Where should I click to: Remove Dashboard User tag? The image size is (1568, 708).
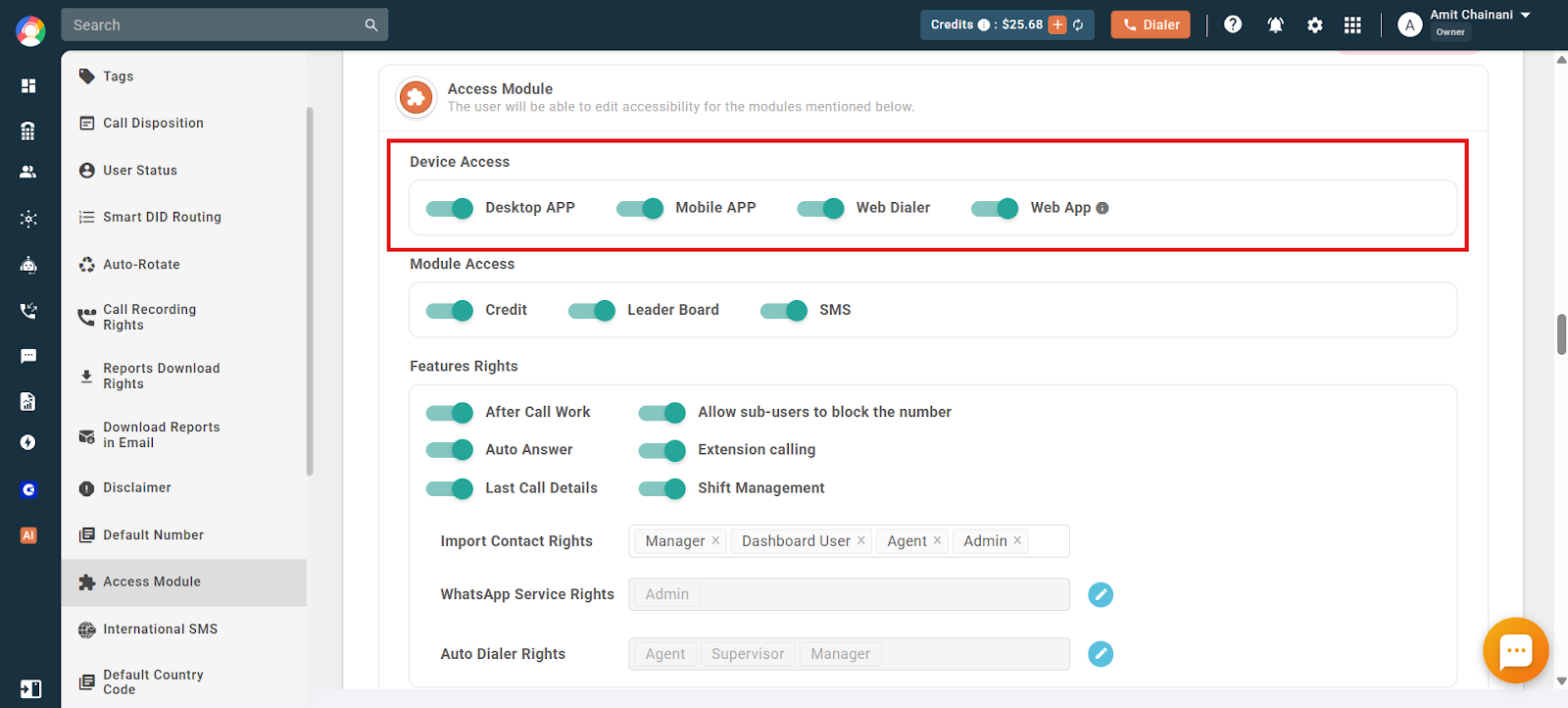[861, 540]
